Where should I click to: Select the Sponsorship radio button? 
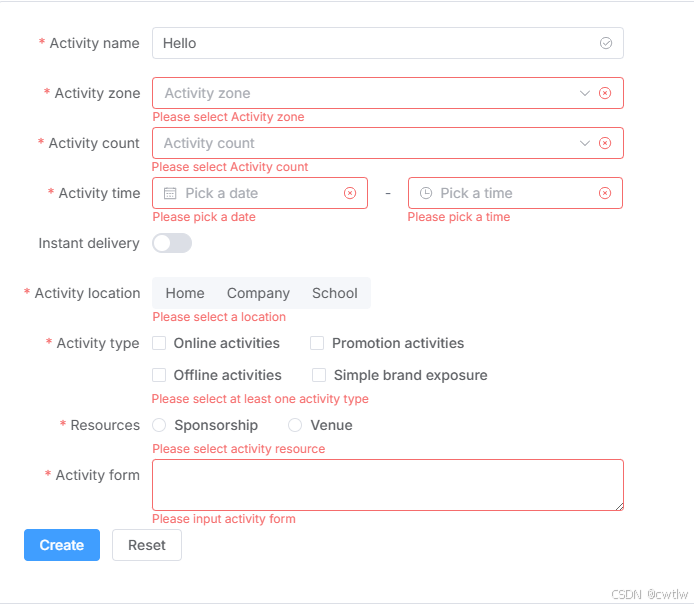(x=159, y=425)
